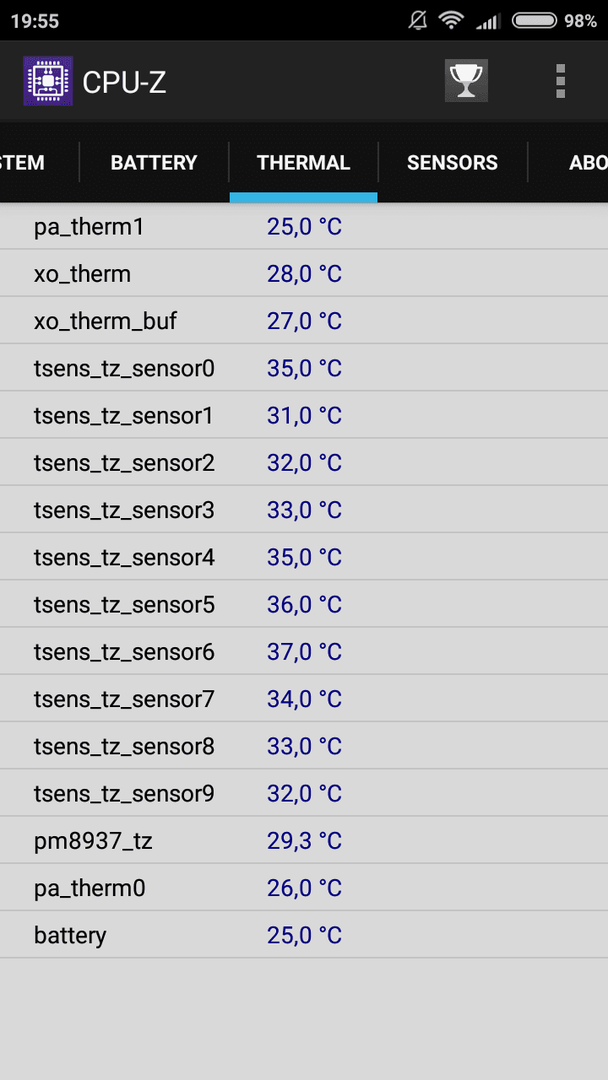The width and height of the screenshot is (608, 1080).
Task: Tap the cellular signal strength icon
Action: [x=488, y=21]
